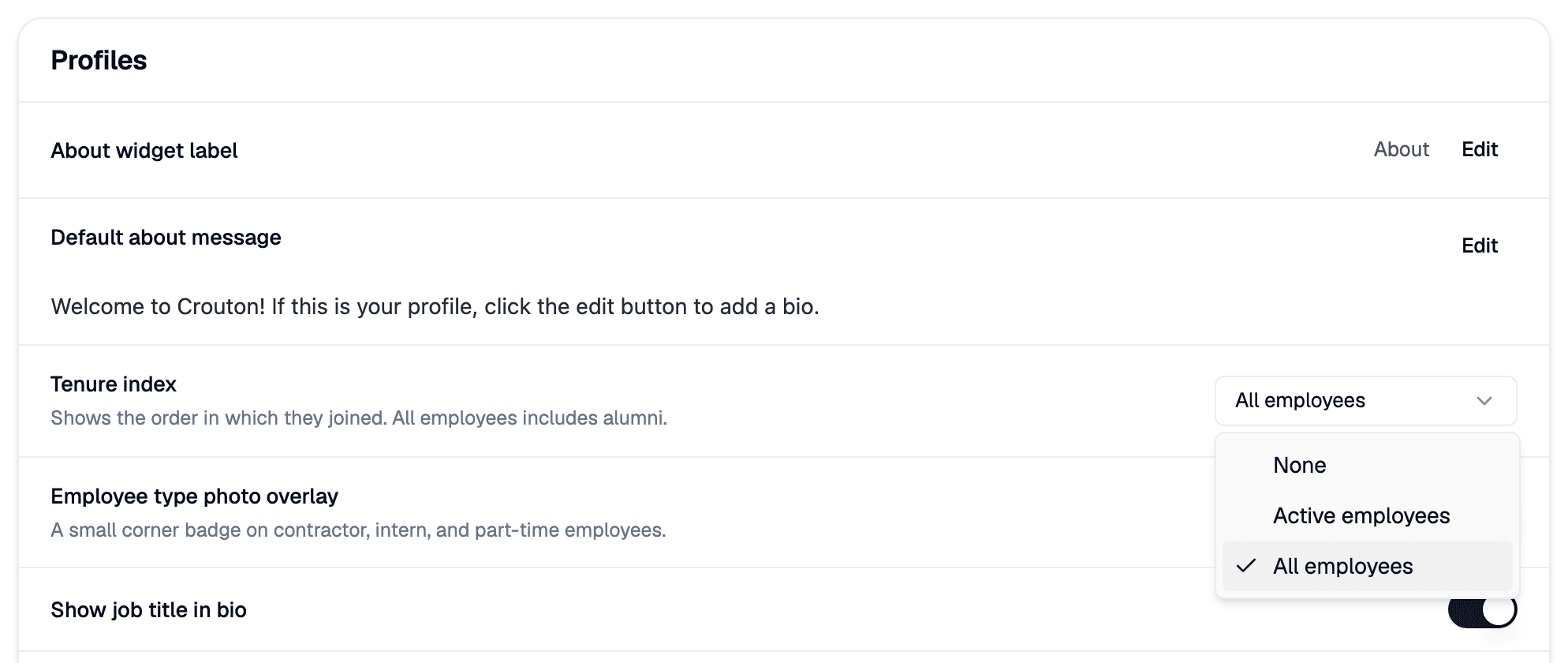Viewport: 1568px width, 663px height.
Task: Click the Tenure index dropdown chevron
Action: point(1484,401)
